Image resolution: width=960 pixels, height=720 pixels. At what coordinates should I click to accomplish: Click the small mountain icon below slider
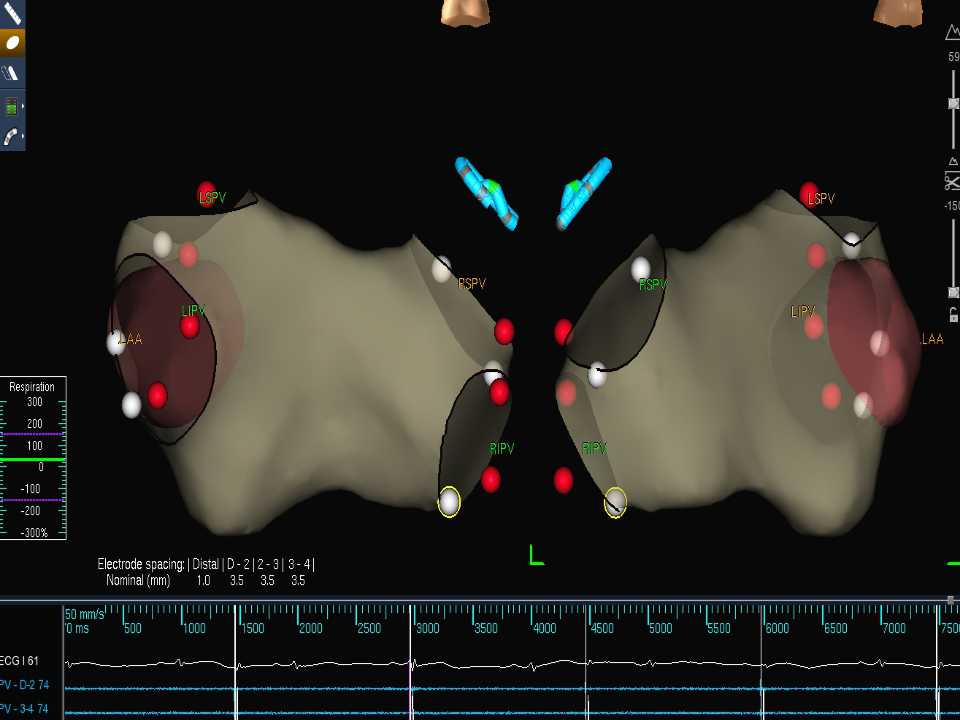click(x=953, y=161)
